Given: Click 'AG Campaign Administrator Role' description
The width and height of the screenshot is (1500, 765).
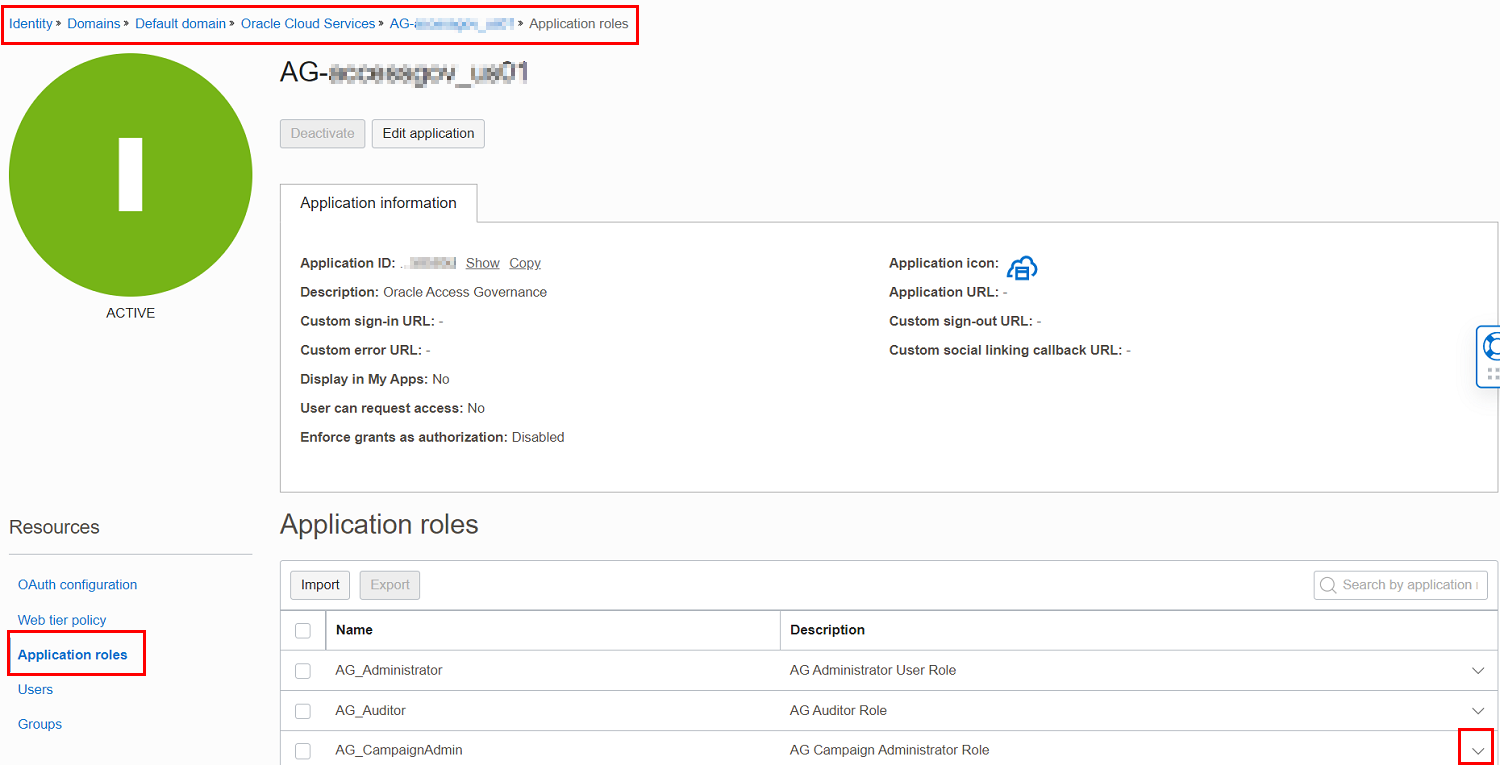Looking at the screenshot, I should click(x=889, y=750).
